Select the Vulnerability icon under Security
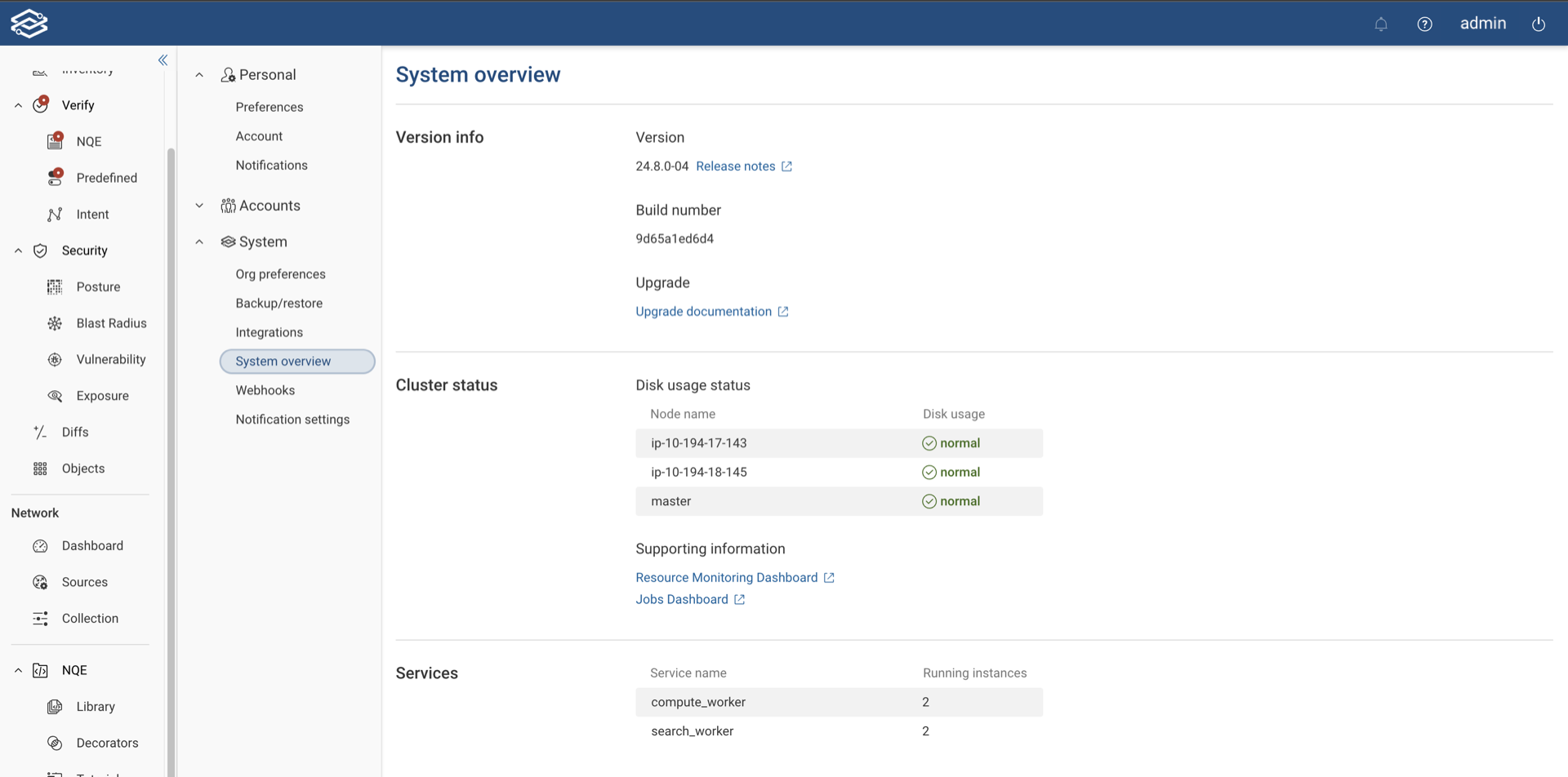The image size is (1568, 777). click(x=54, y=359)
